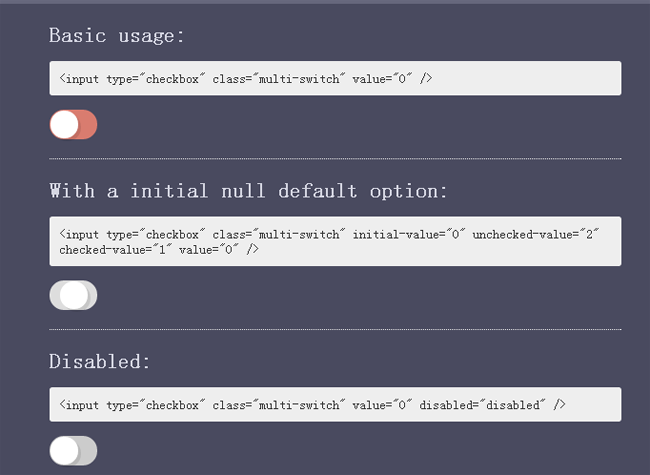Click the "Disabled:" heading

coord(99,362)
